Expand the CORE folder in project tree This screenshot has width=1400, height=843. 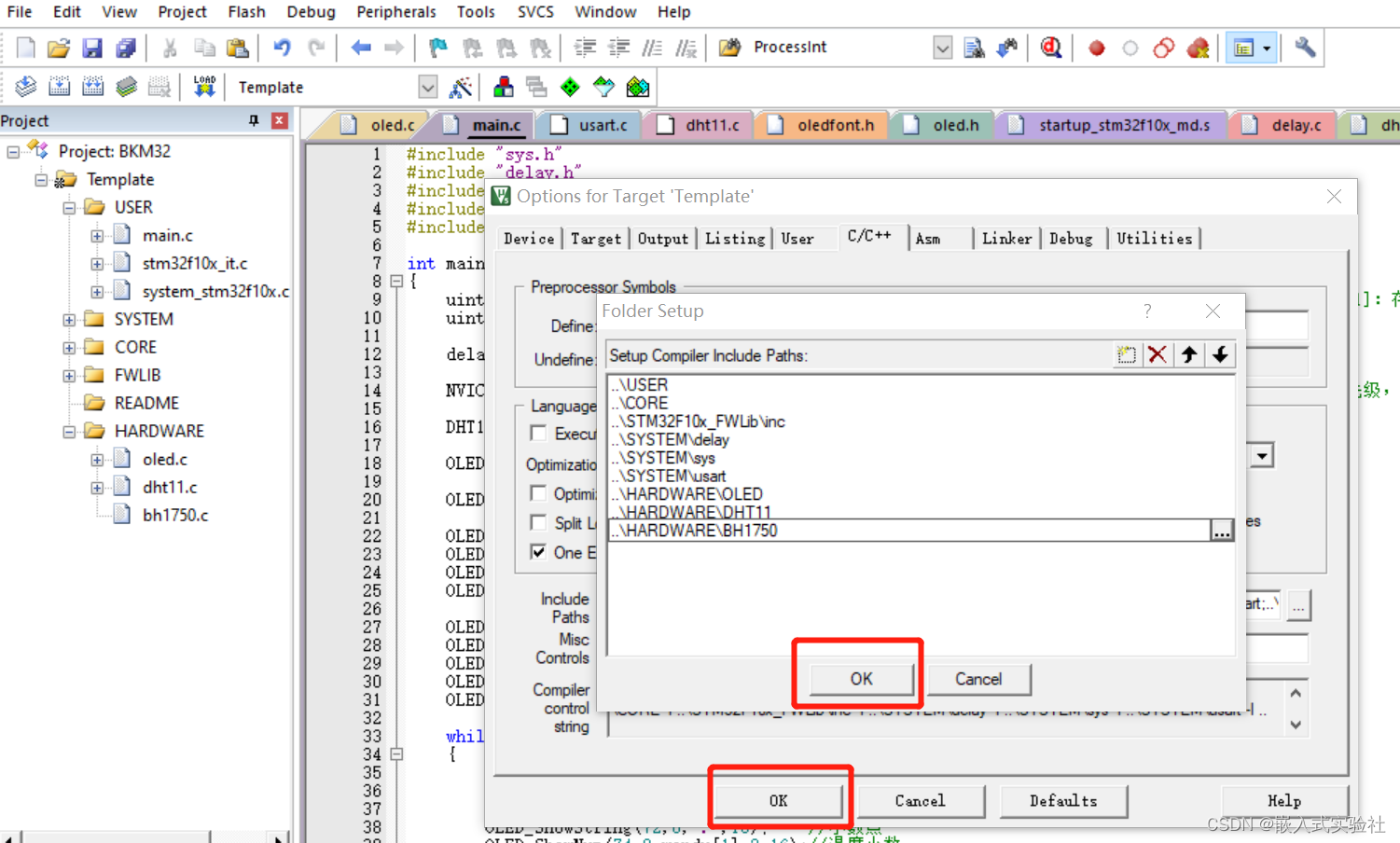pyautogui.click(x=69, y=348)
